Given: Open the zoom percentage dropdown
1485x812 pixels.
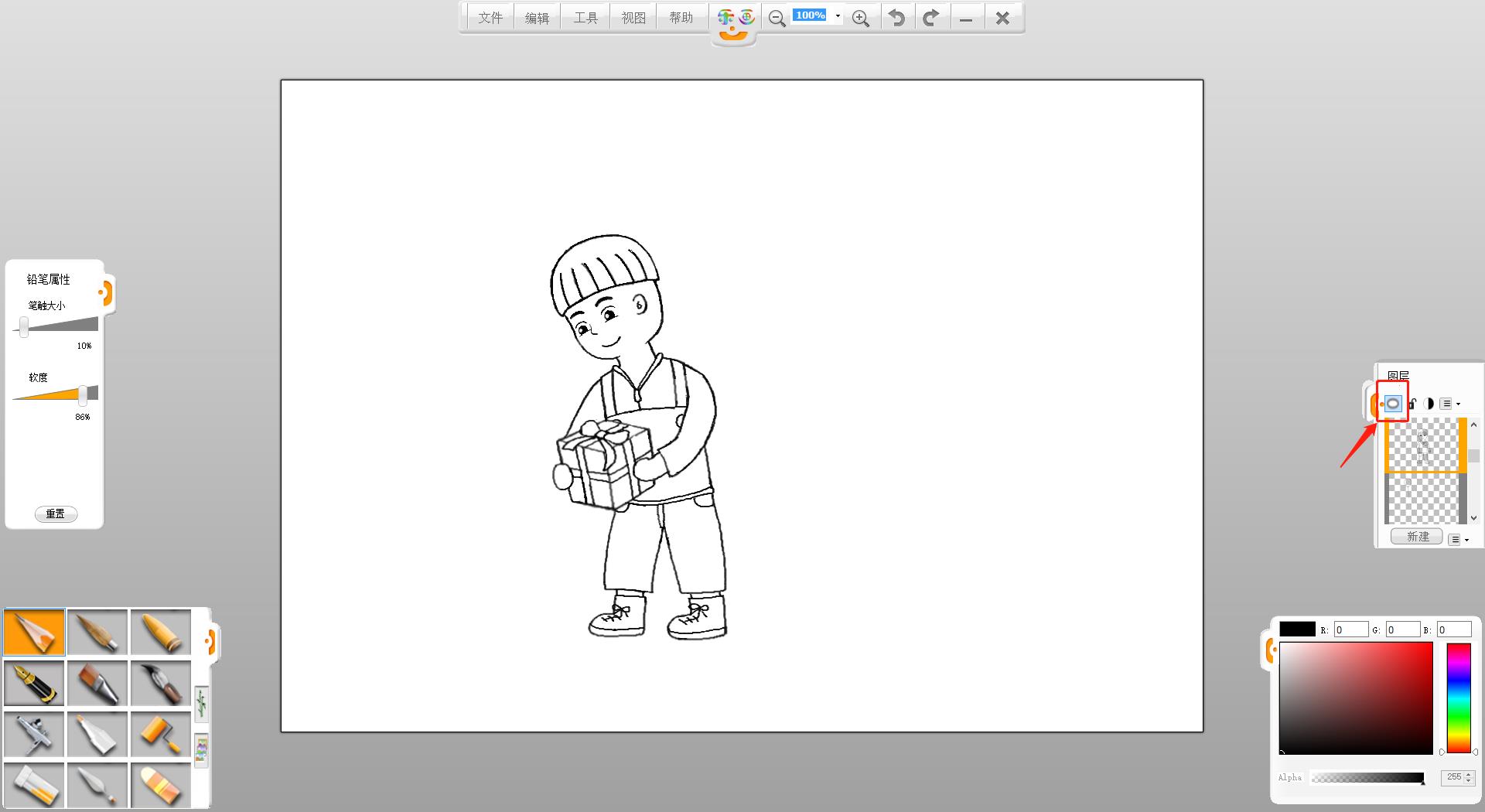Looking at the screenshot, I should point(838,15).
